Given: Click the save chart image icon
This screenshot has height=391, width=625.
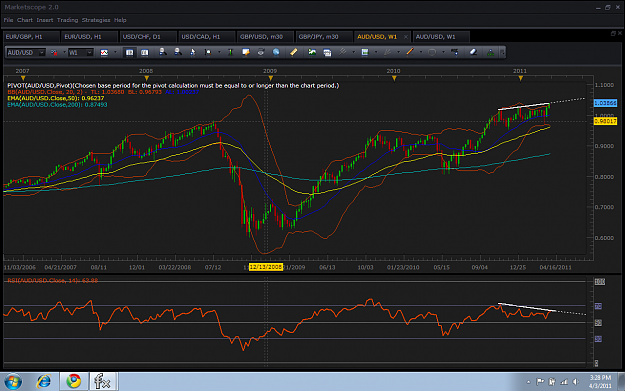Looking at the screenshot, I should coord(312,52).
